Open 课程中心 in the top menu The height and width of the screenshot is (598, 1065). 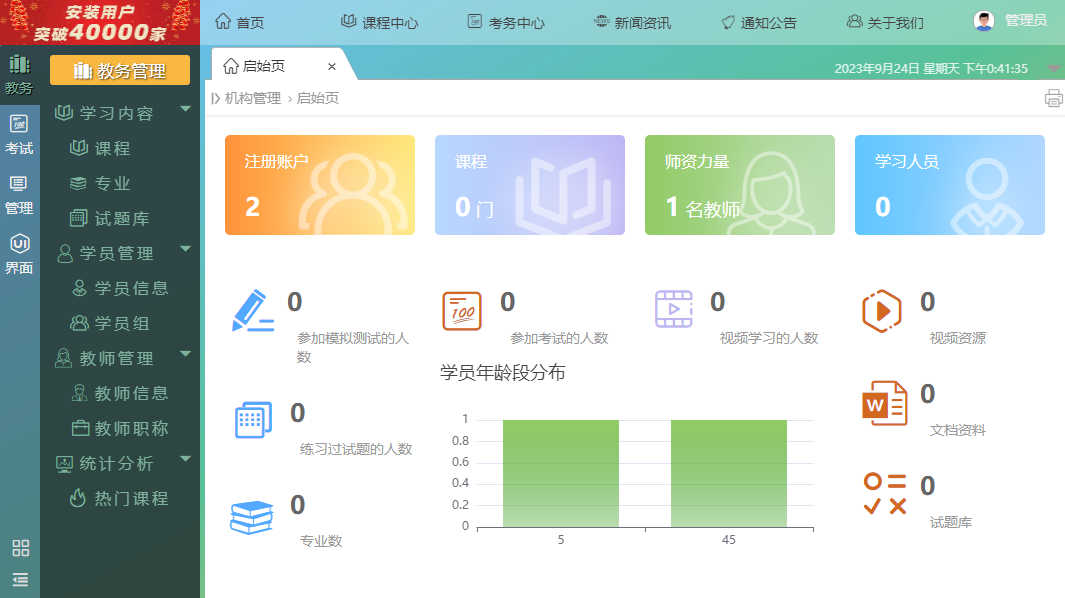pos(379,22)
